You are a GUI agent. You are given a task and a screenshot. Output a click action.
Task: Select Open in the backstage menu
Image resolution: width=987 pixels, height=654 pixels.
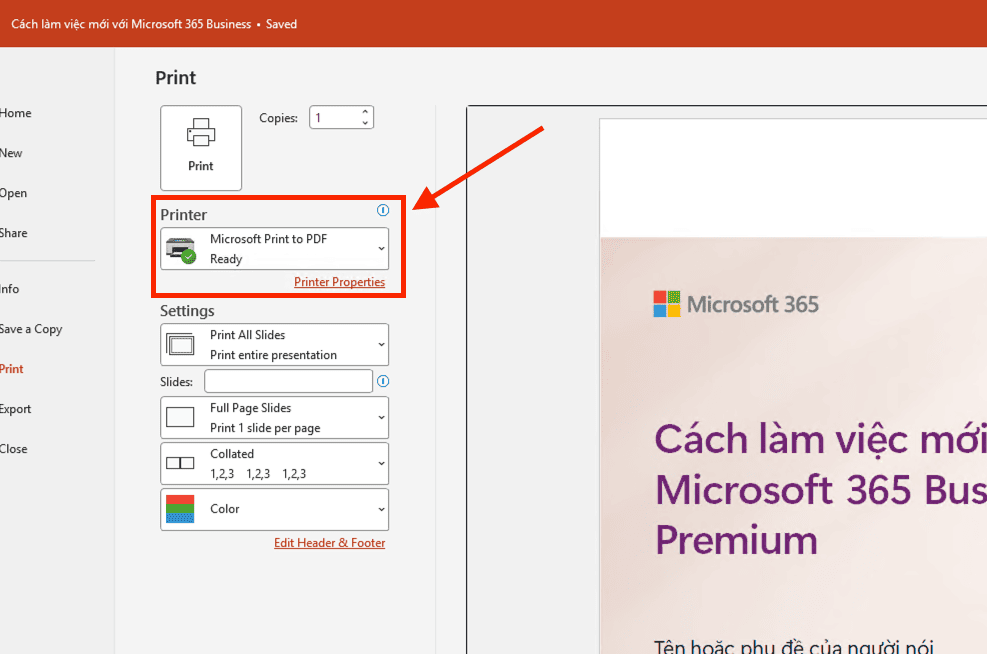pyautogui.click(x=13, y=193)
